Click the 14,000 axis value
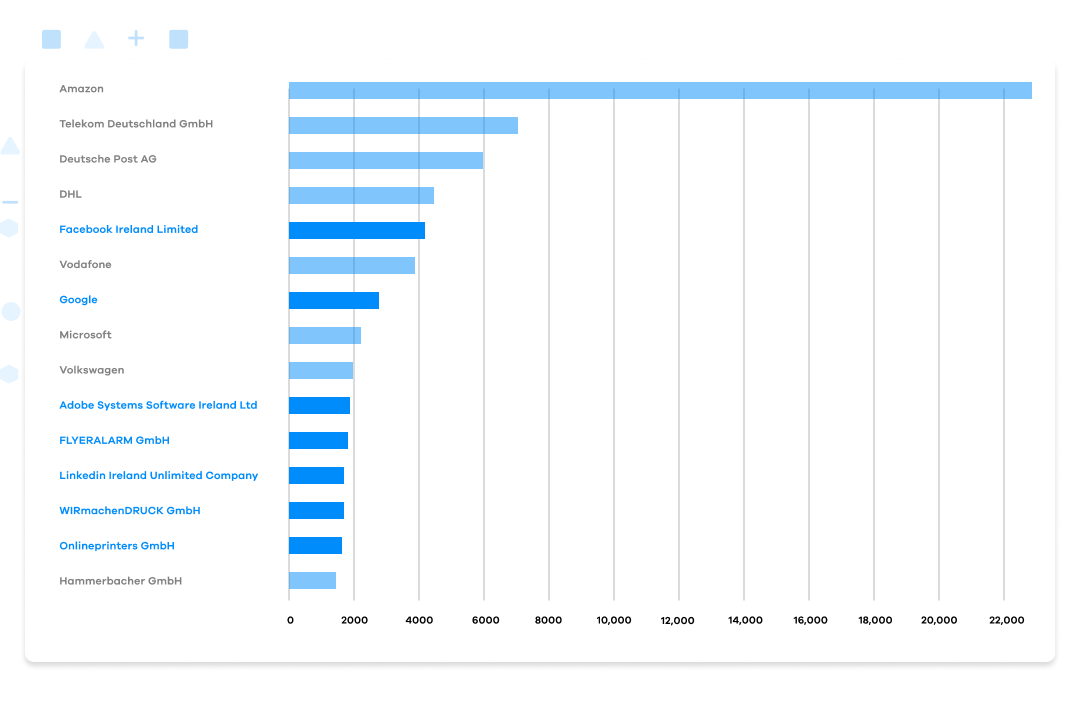 click(x=745, y=620)
